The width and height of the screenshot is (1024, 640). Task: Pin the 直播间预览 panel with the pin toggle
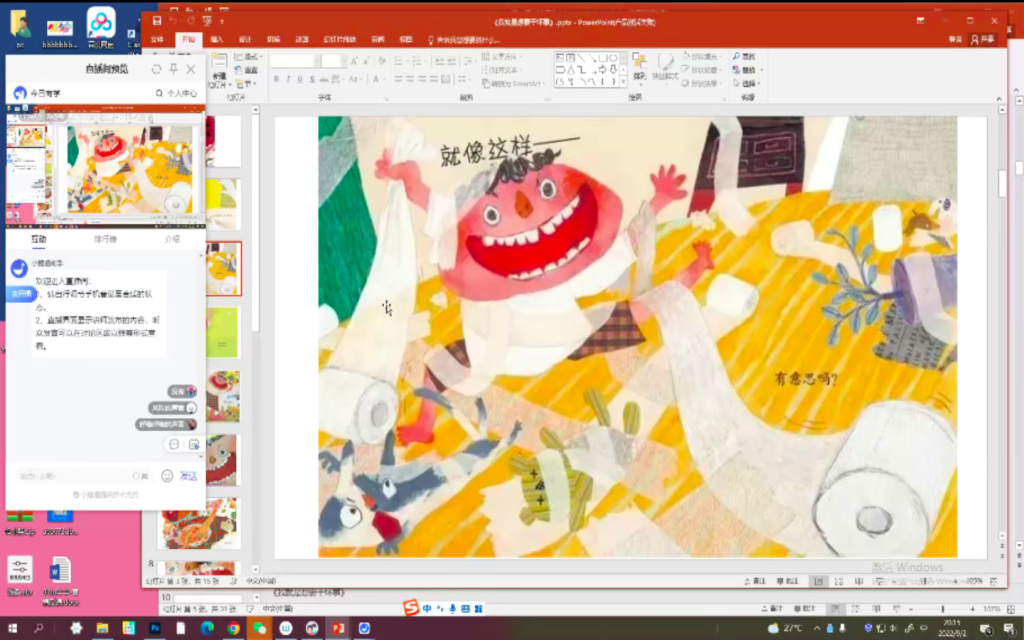[x=173, y=69]
